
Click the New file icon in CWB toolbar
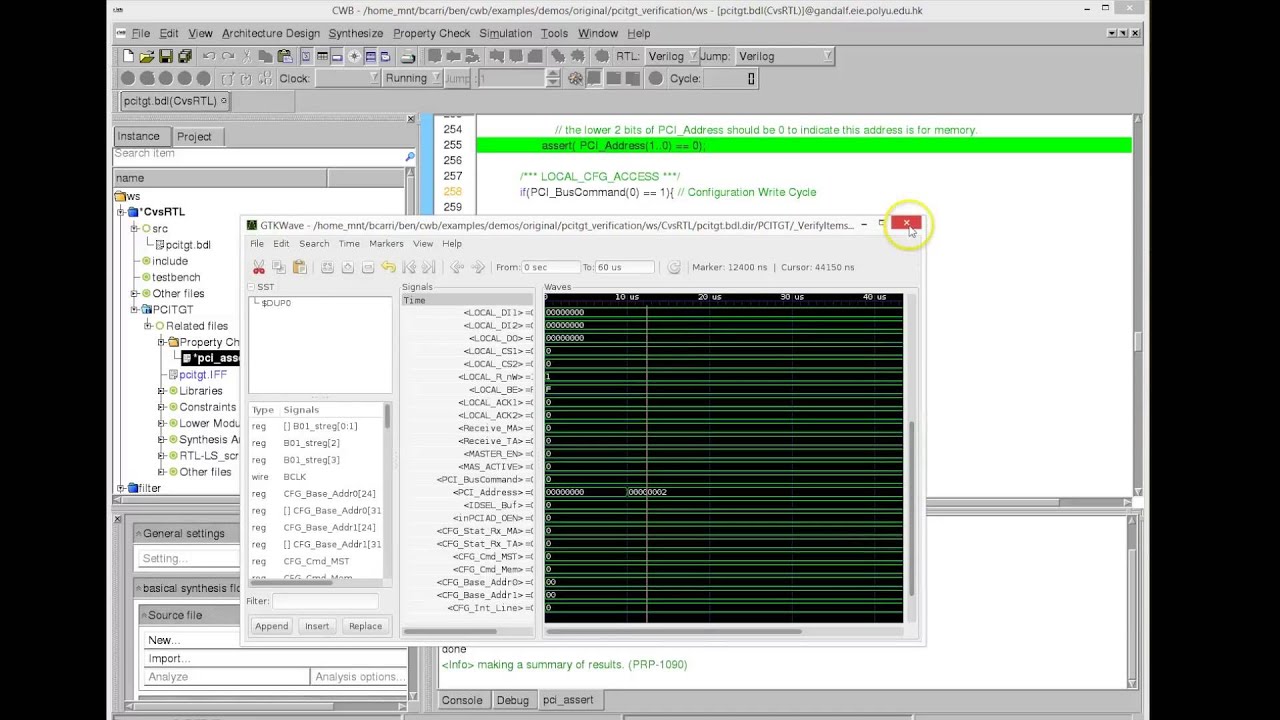pos(128,56)
